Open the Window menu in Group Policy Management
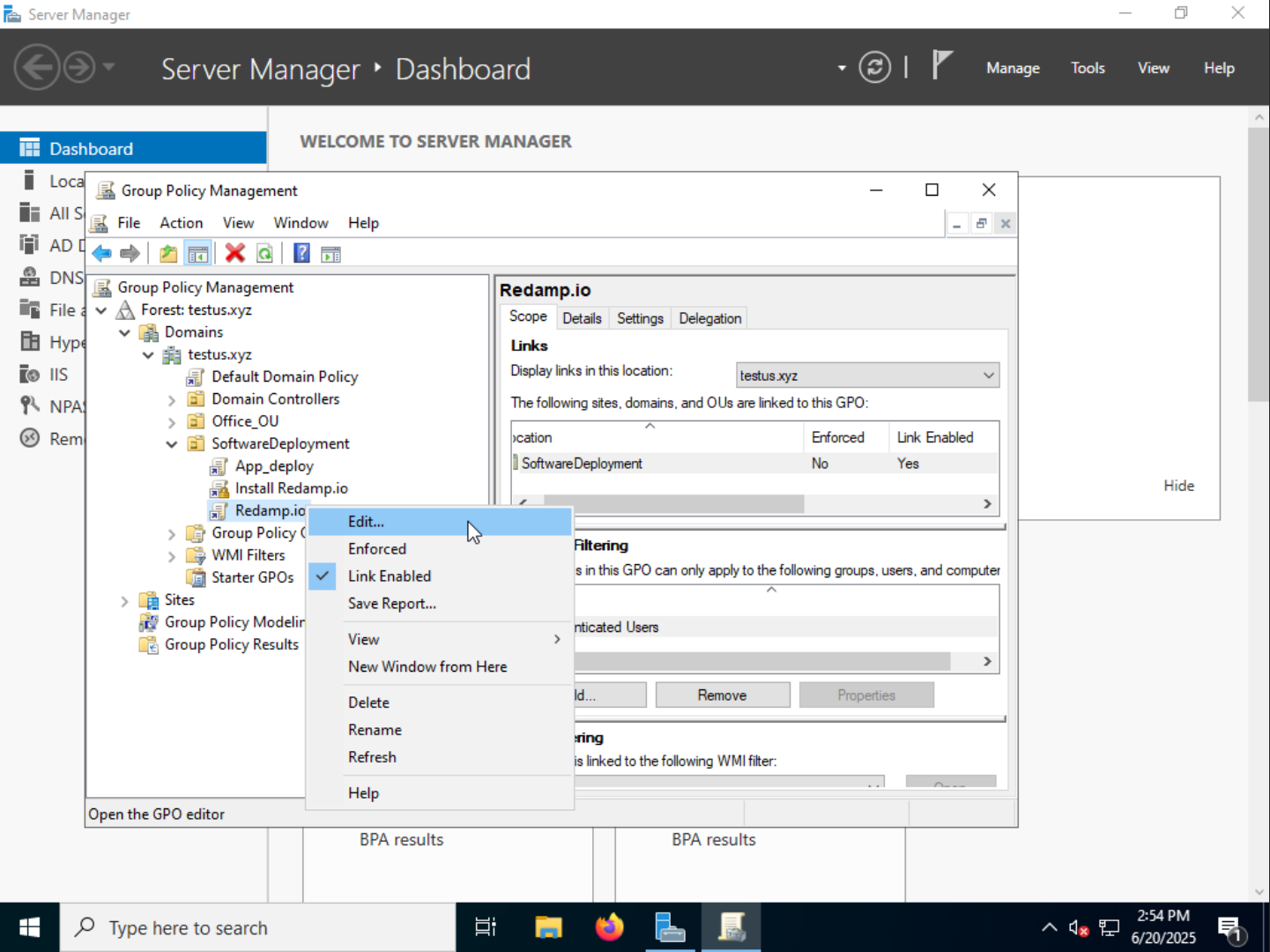 (301, 223)
